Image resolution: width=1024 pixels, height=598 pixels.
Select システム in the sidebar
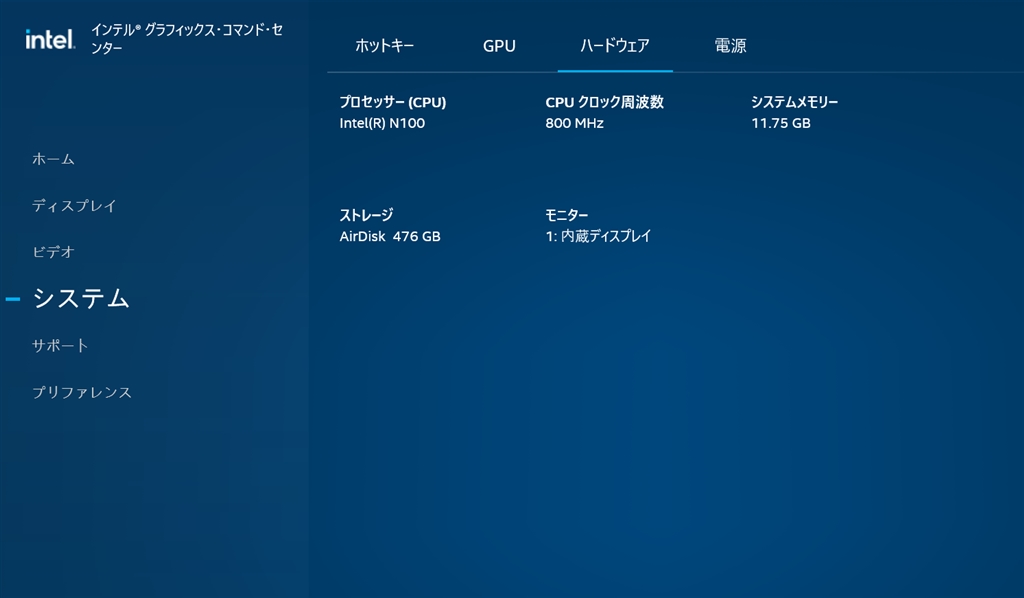coord(81,298)
